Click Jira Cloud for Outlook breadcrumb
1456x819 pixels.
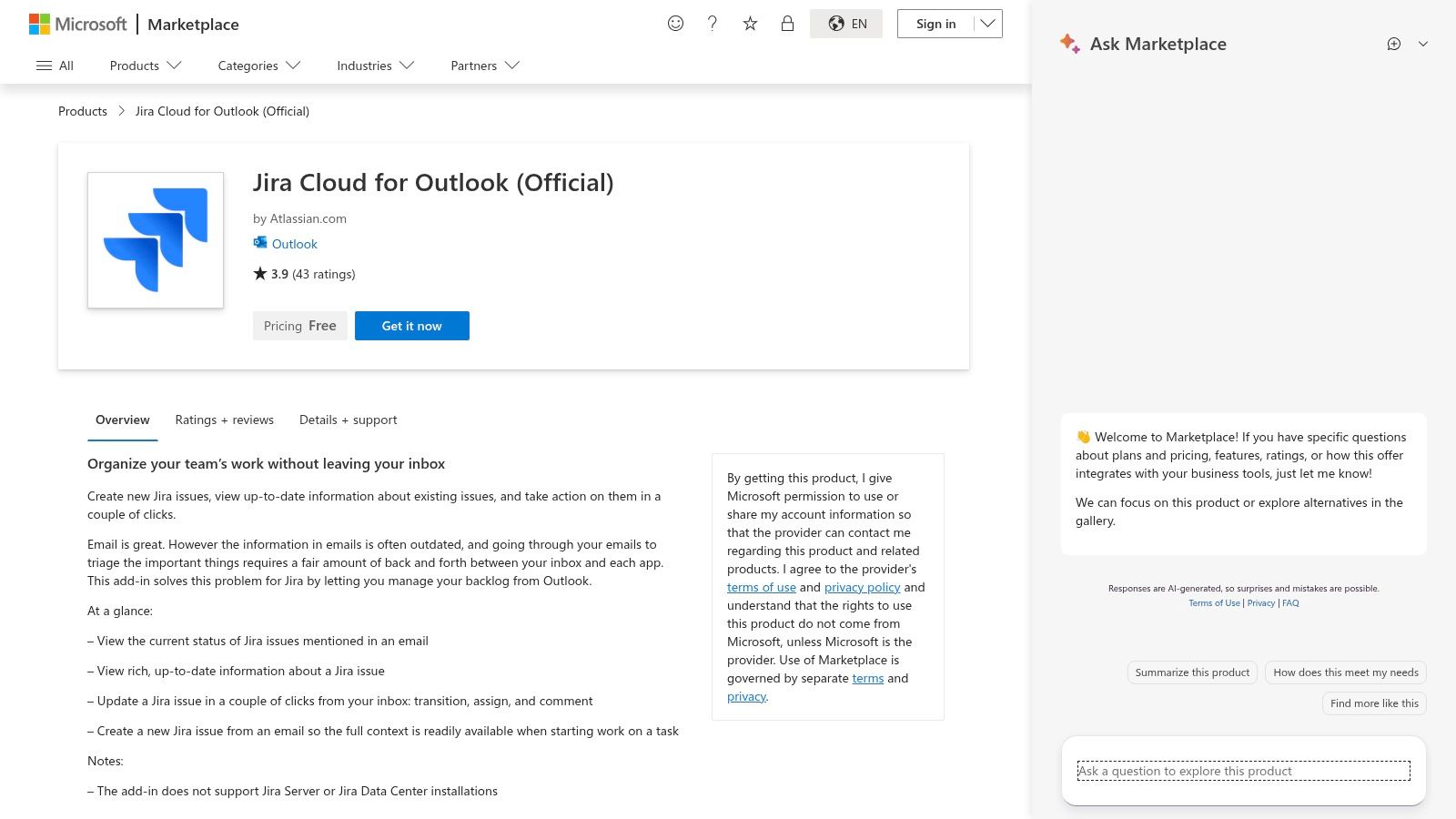point(222,111)
